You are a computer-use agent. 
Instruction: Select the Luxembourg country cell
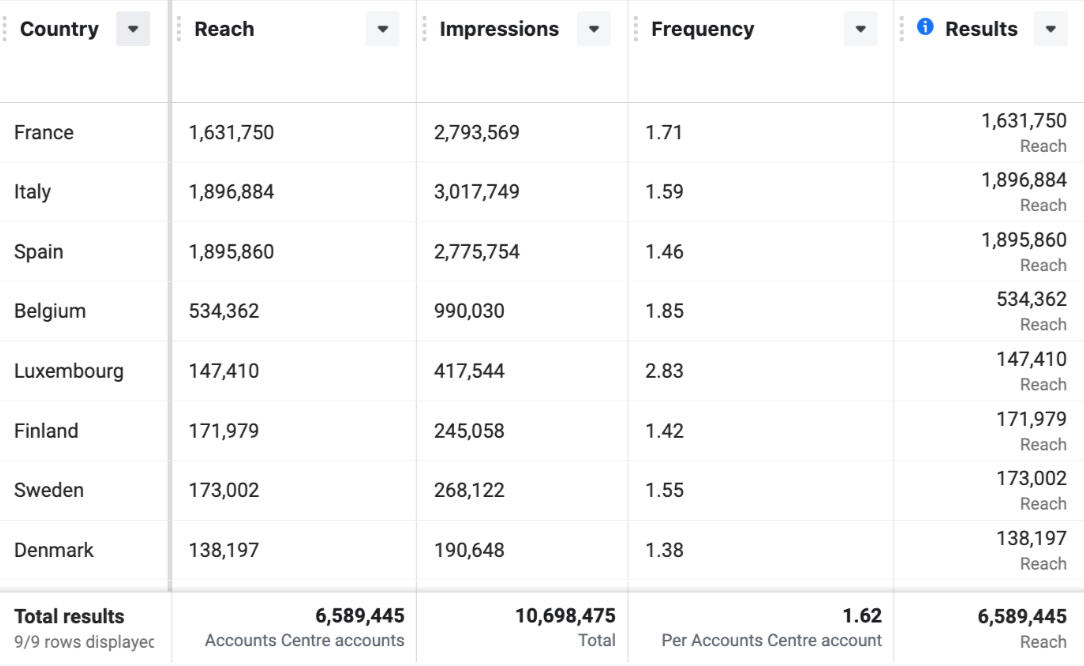tap(69, 371)
